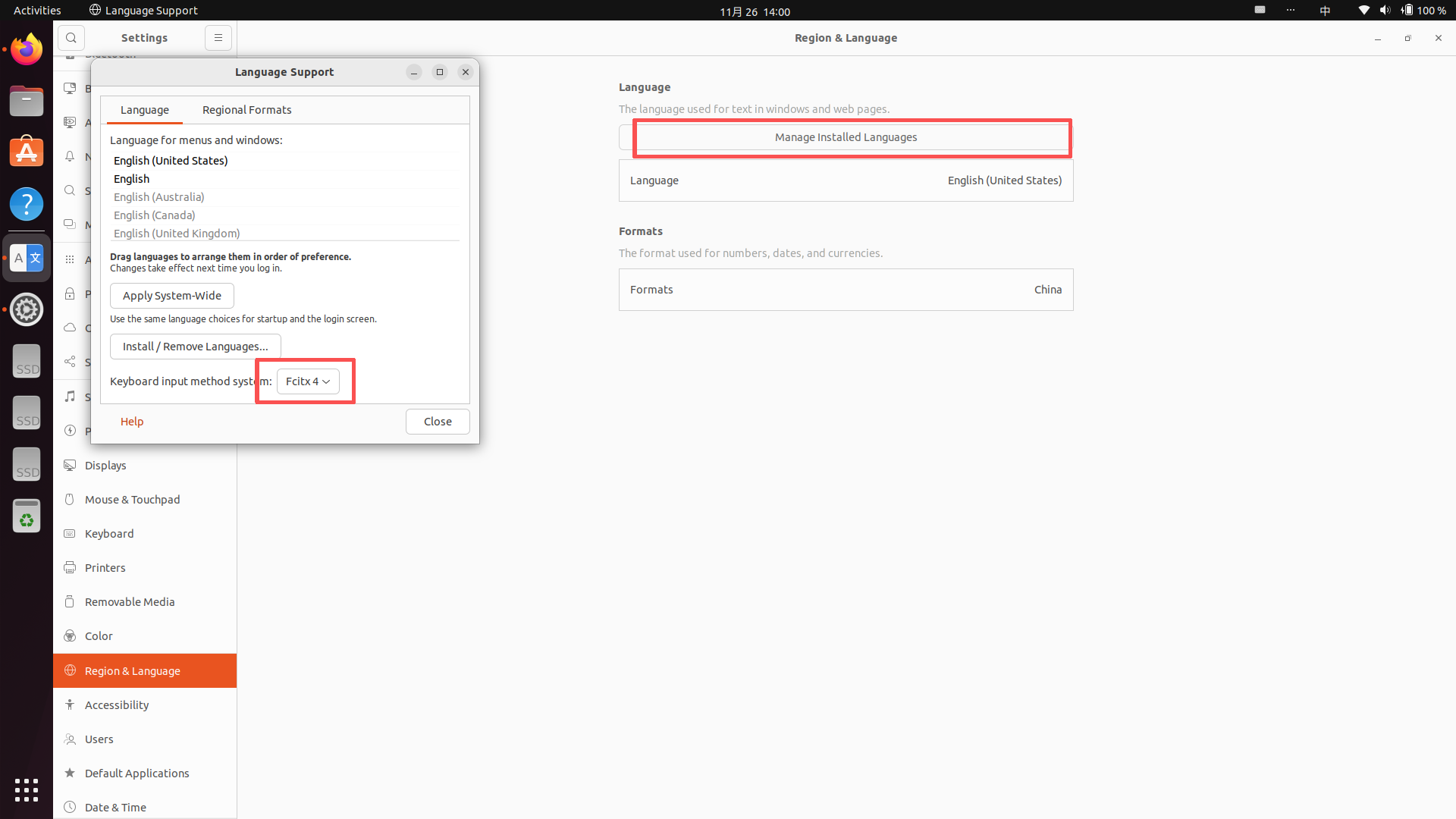The image size is (1456, 819).
Task: Open the Help icon in the dock
Action: 27,204
